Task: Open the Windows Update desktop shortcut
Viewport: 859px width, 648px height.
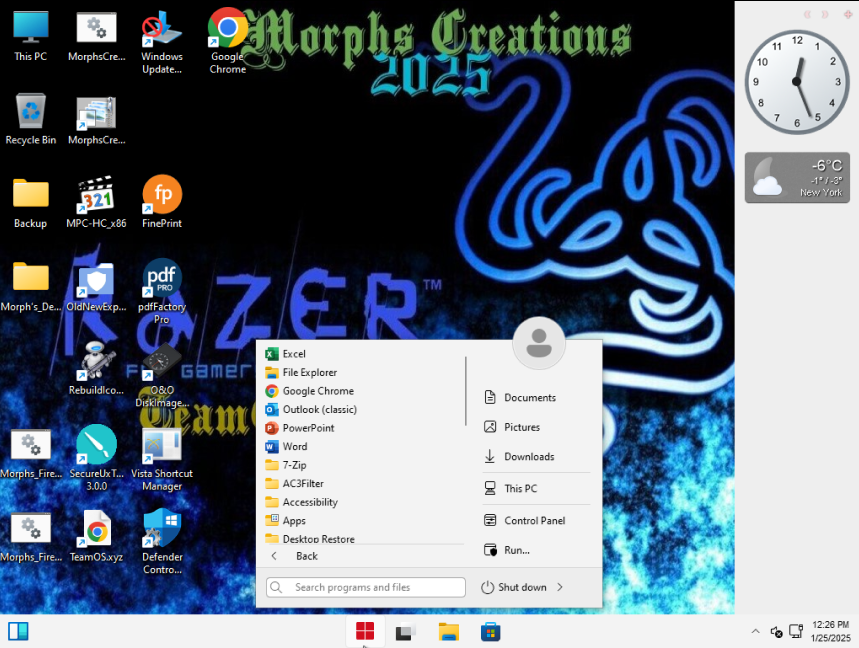Action: click(162, 43)
